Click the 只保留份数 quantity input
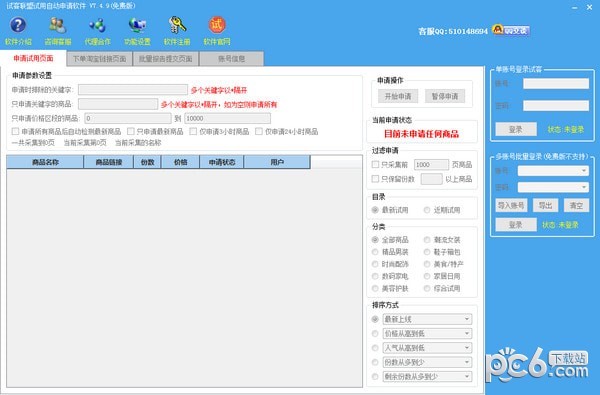 tap(431, 179)
